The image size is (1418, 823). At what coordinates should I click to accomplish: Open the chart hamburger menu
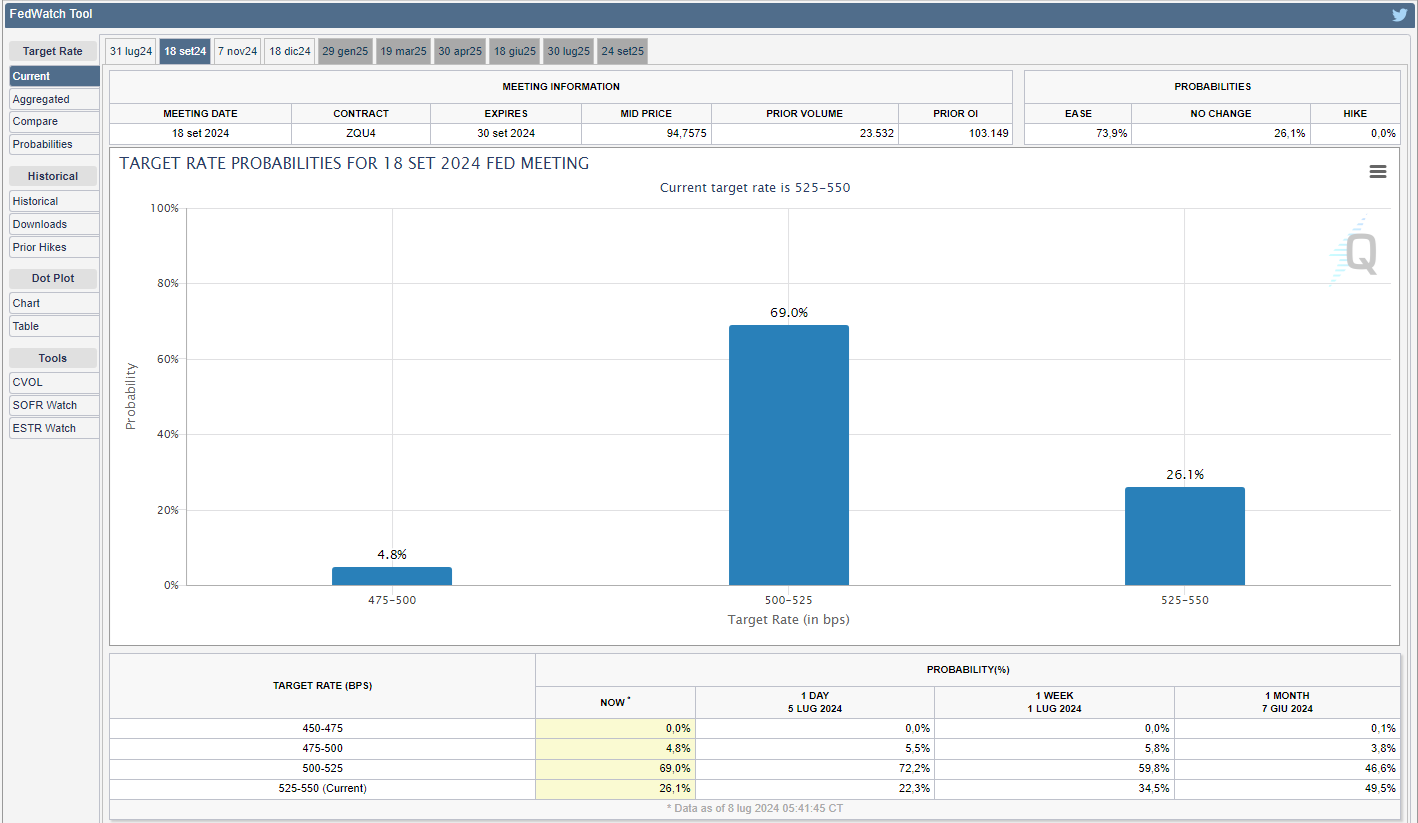click(x=1377, y=172)
